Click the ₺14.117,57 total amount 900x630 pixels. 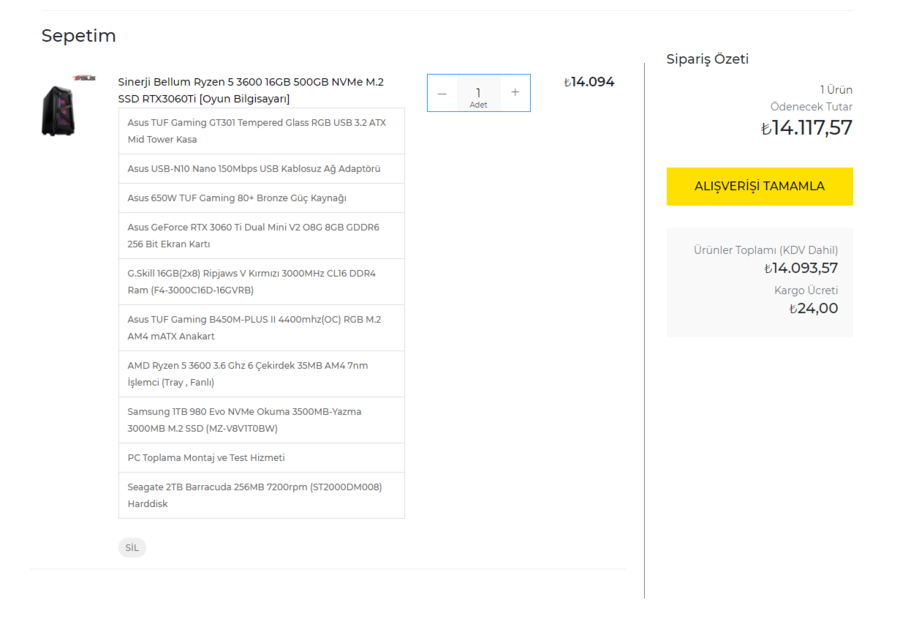(x=806, y=128)
